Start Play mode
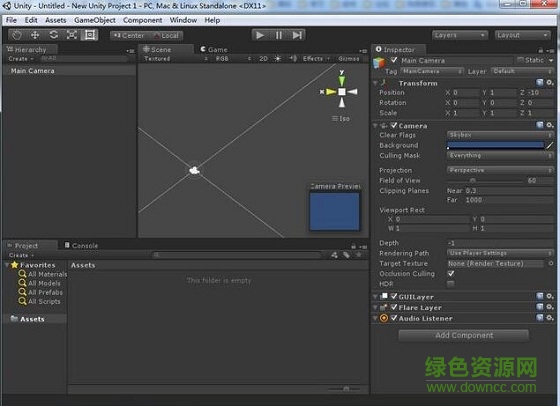This screenshot has height=406, width=560. [x=260, y=35]
